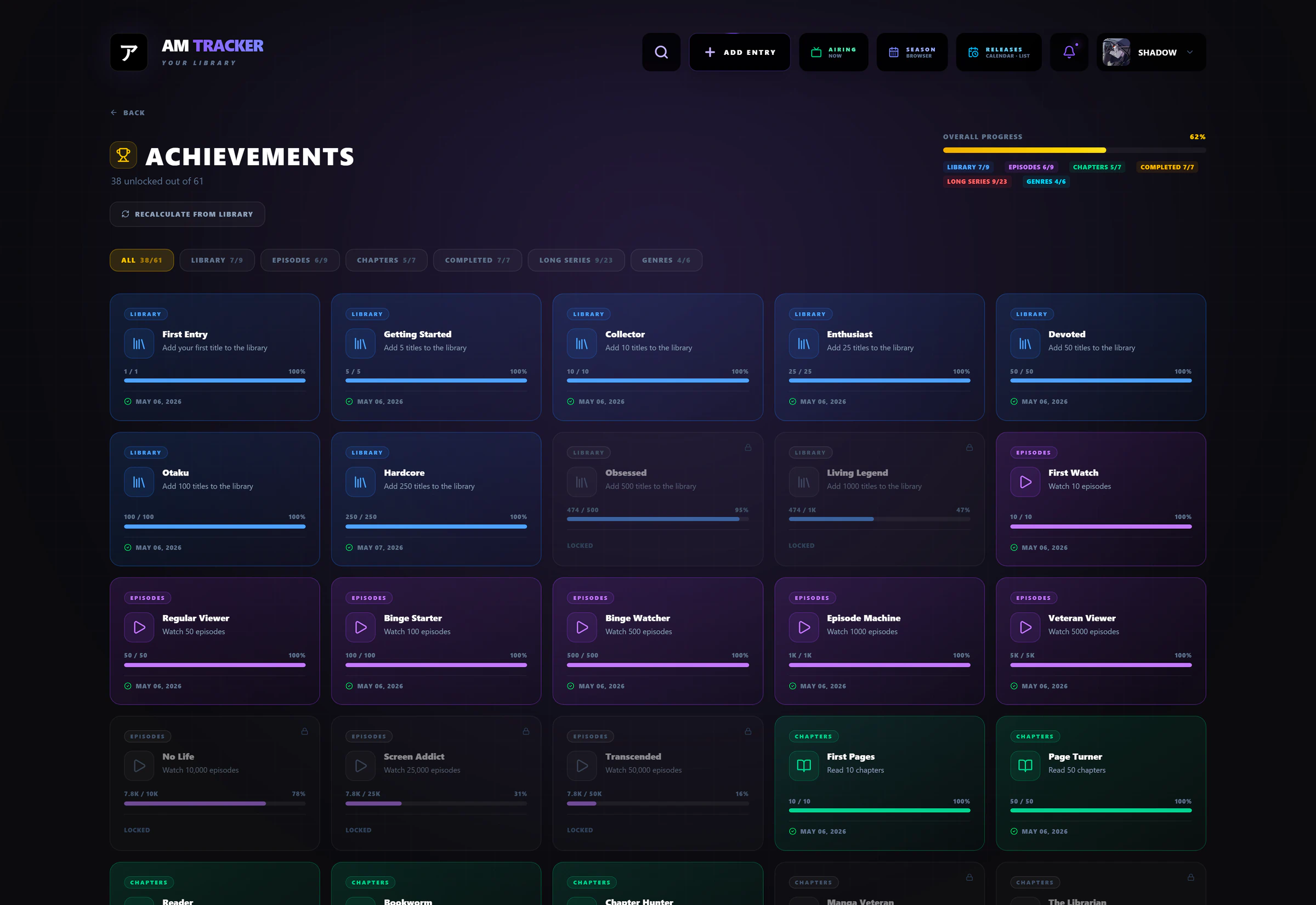
Task: Open the RELEASES calendar list
Action: 999,52
